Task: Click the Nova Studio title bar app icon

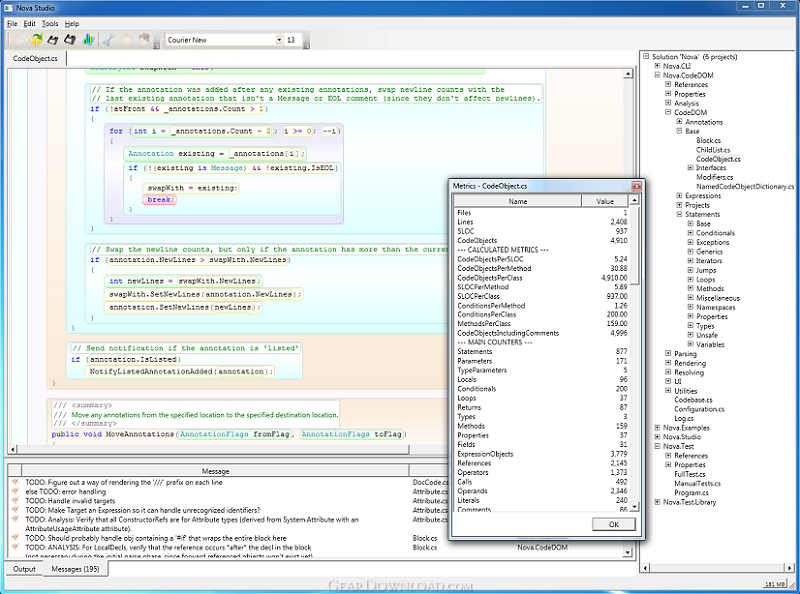Action: pos(8,8)
